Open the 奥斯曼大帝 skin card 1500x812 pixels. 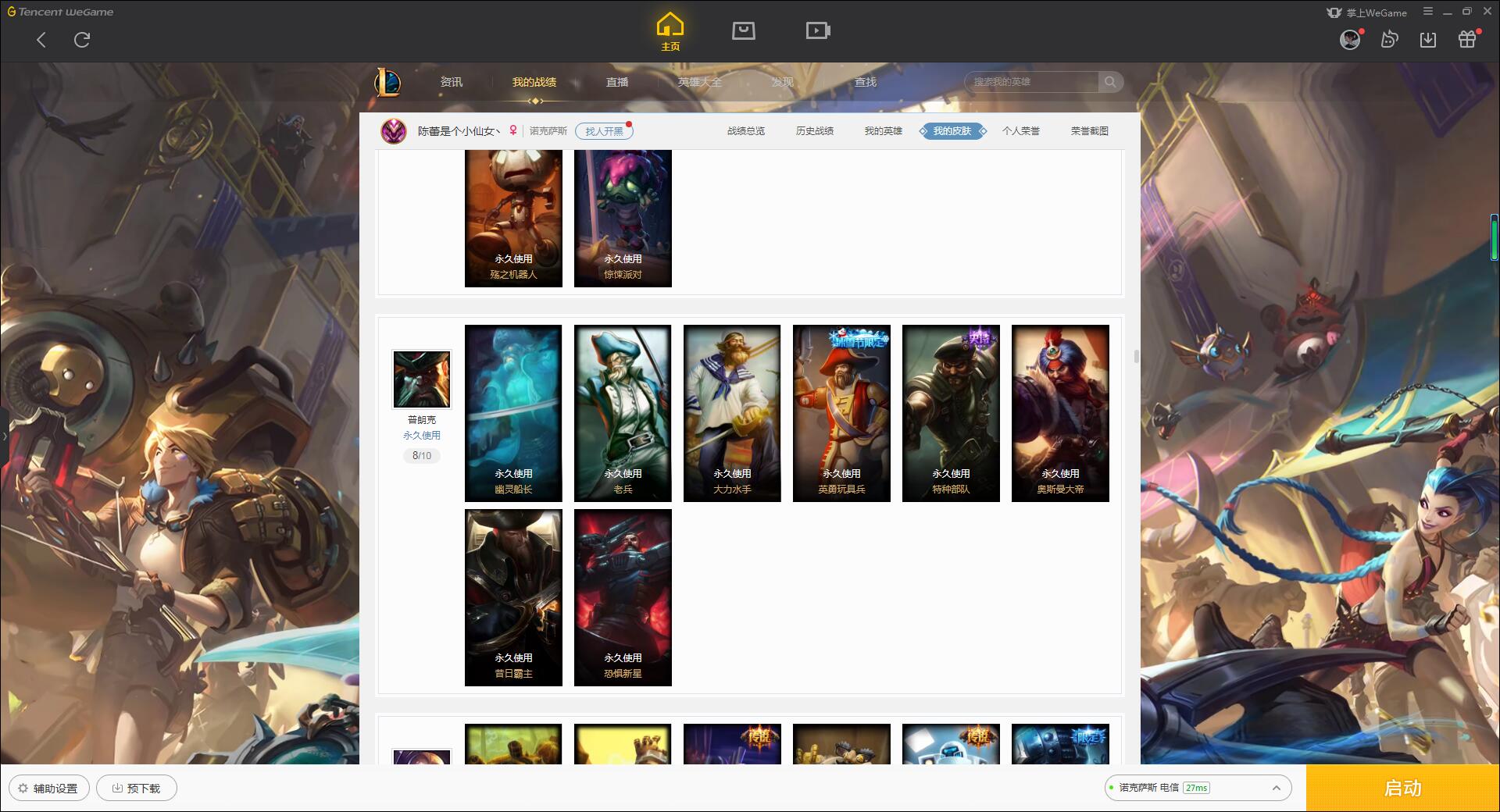coord(1060,413)
